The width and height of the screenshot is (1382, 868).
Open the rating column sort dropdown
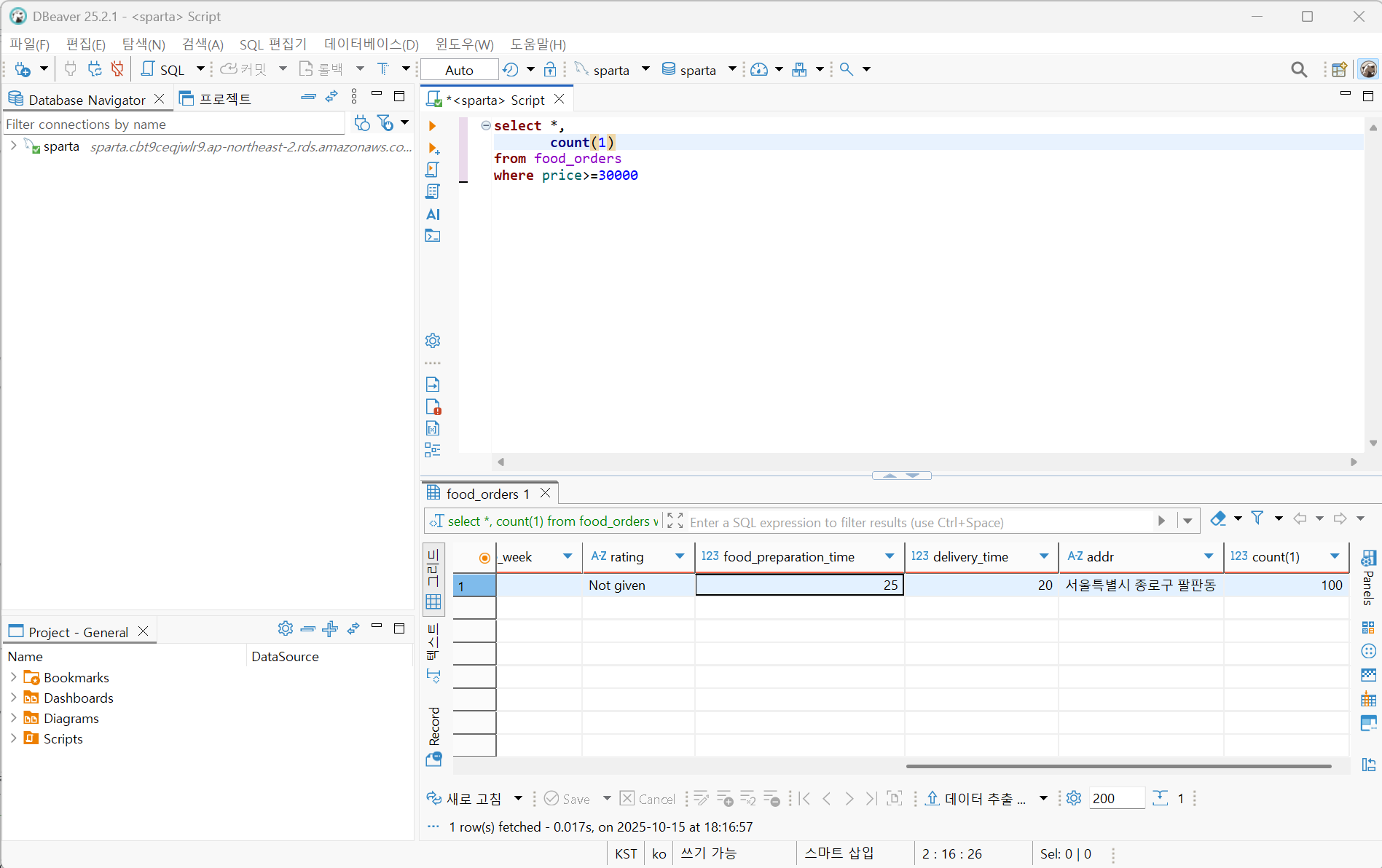click(680, 556)
